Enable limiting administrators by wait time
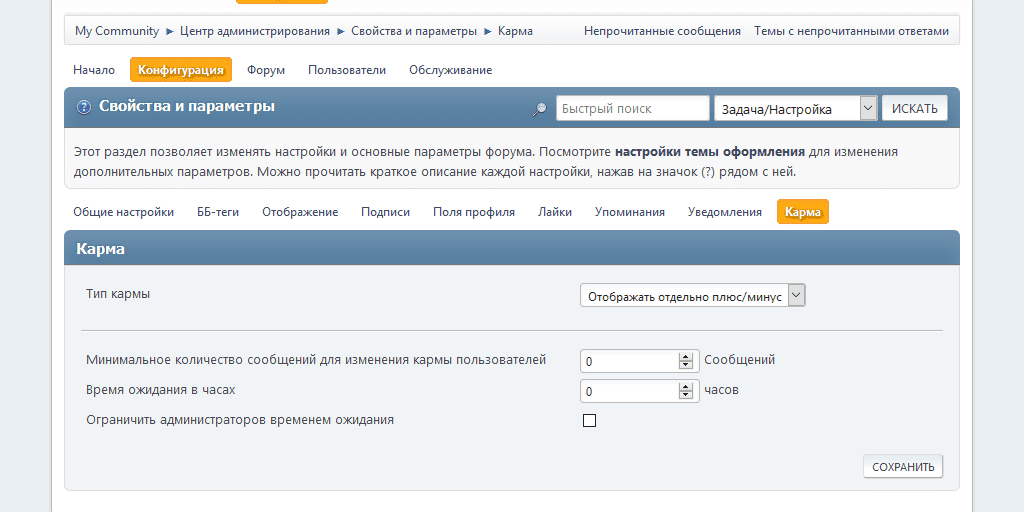The height and width of the screenshot is (512, 1024). 589,421
